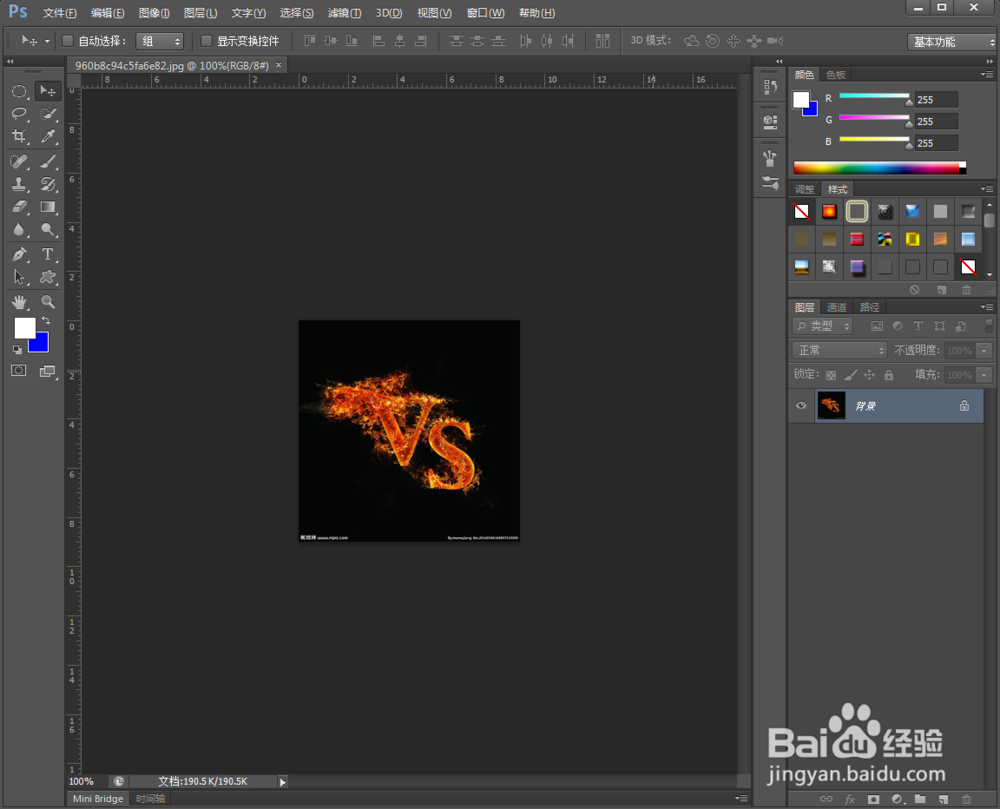The image size is (1000, 809).
Task: Open the 时间轴 timeline panel
Action: [150, 798]
